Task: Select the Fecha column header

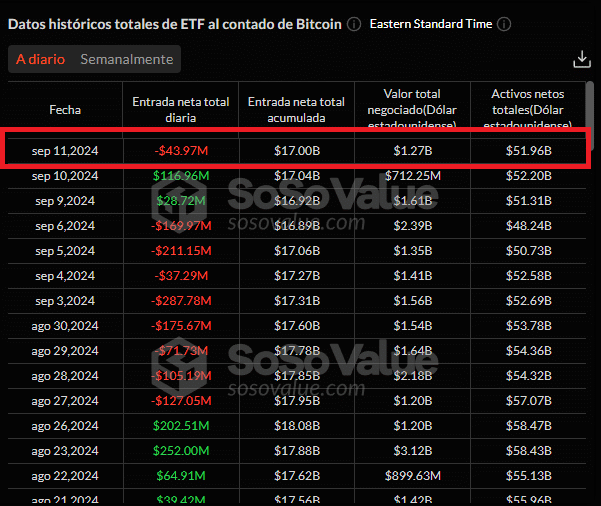Action: [65, 110]
